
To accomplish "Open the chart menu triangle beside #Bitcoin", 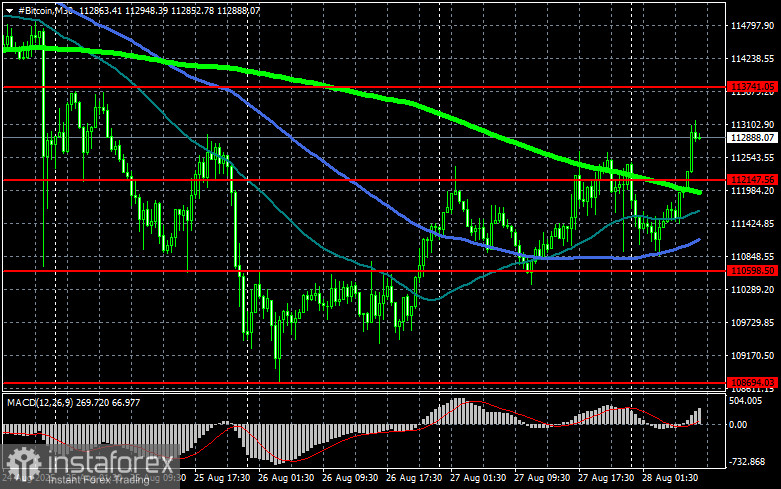I will coord(9,10).
